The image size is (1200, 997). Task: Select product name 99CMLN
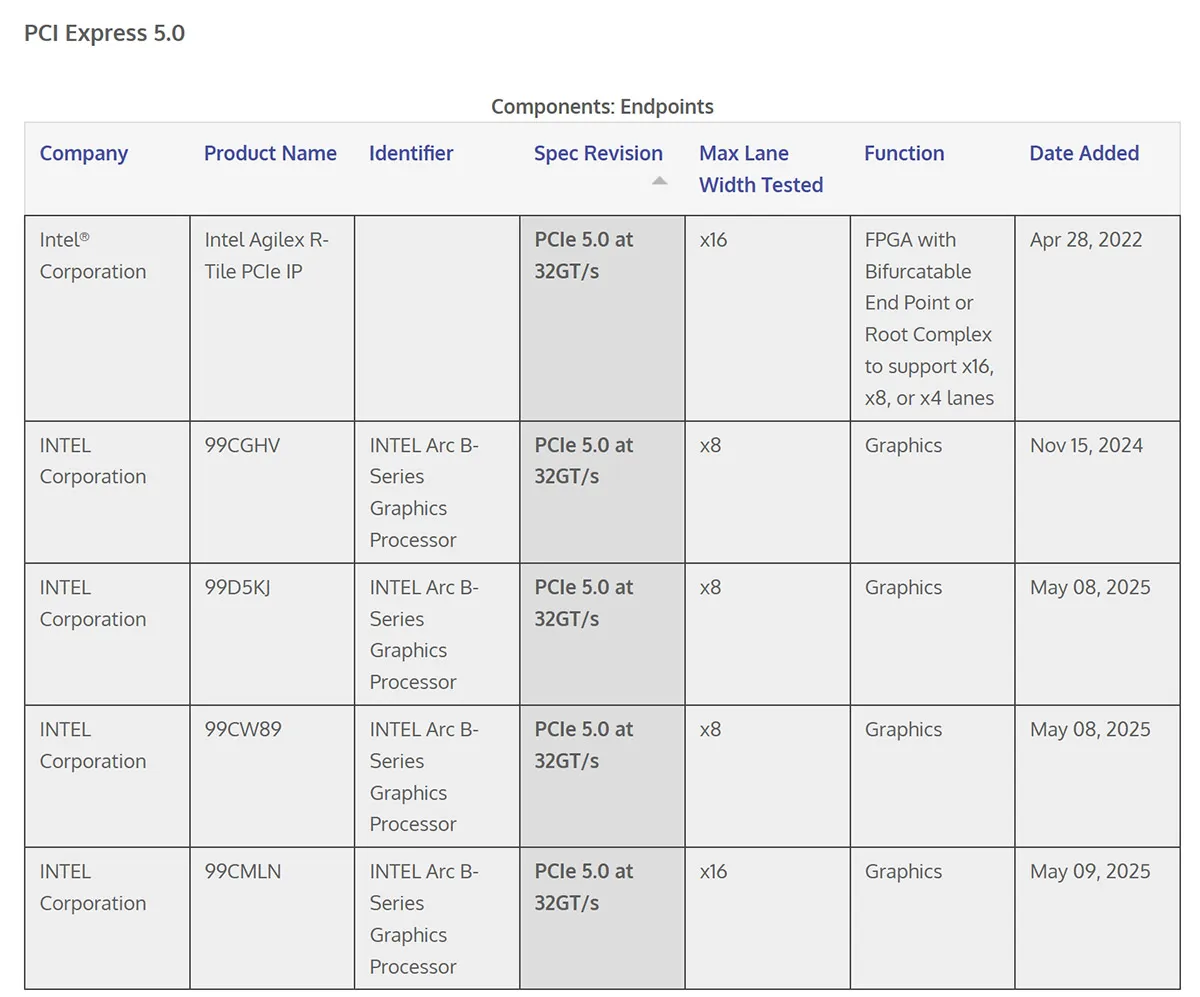(243, 871)
